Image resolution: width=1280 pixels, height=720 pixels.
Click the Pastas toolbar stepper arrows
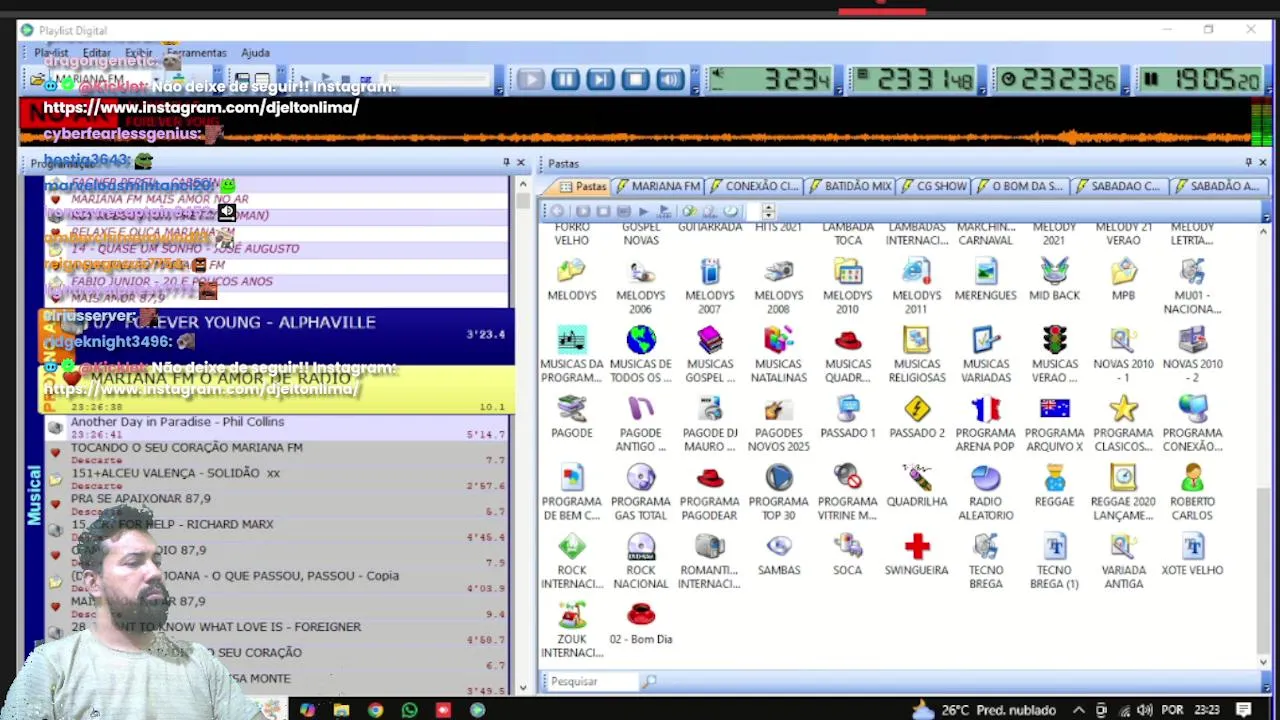point(768,211)
